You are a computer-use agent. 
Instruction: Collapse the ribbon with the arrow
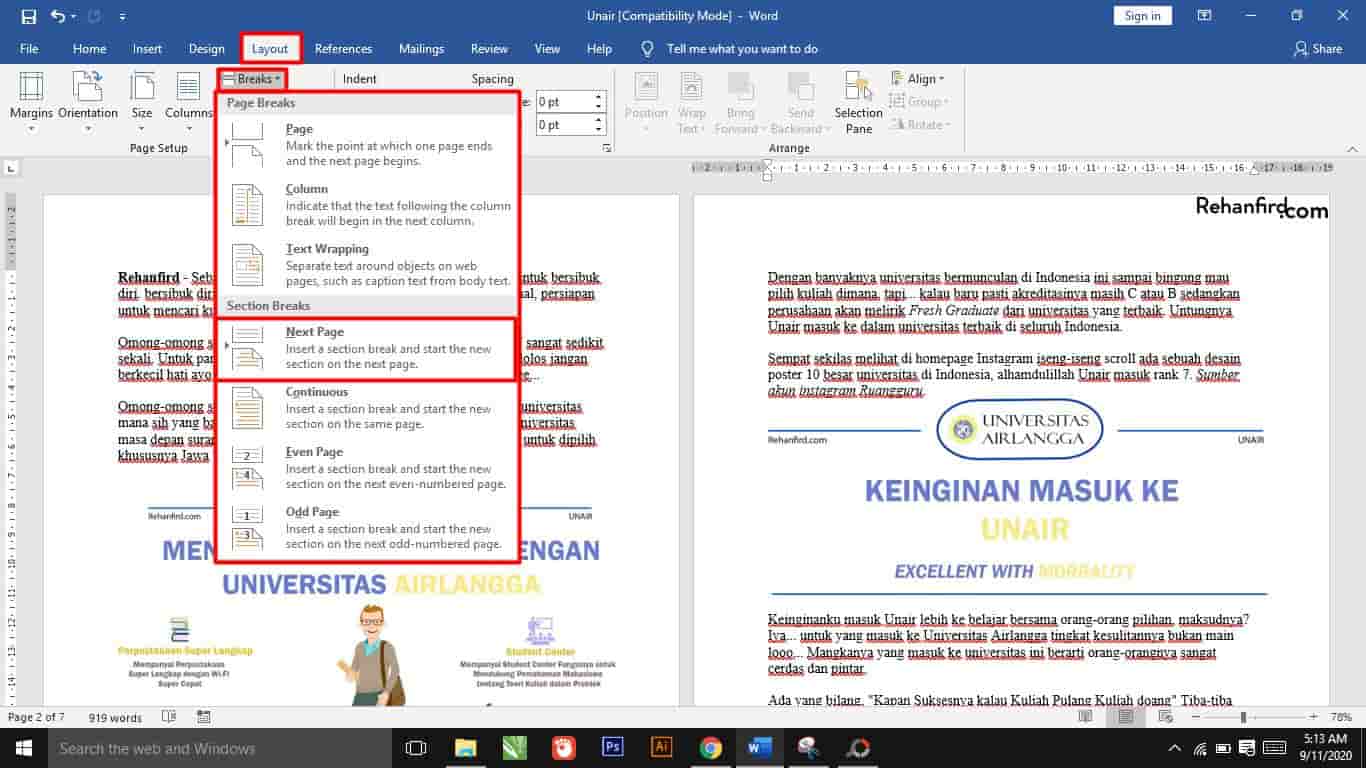pyautogui.click(x=1351, y=149)
